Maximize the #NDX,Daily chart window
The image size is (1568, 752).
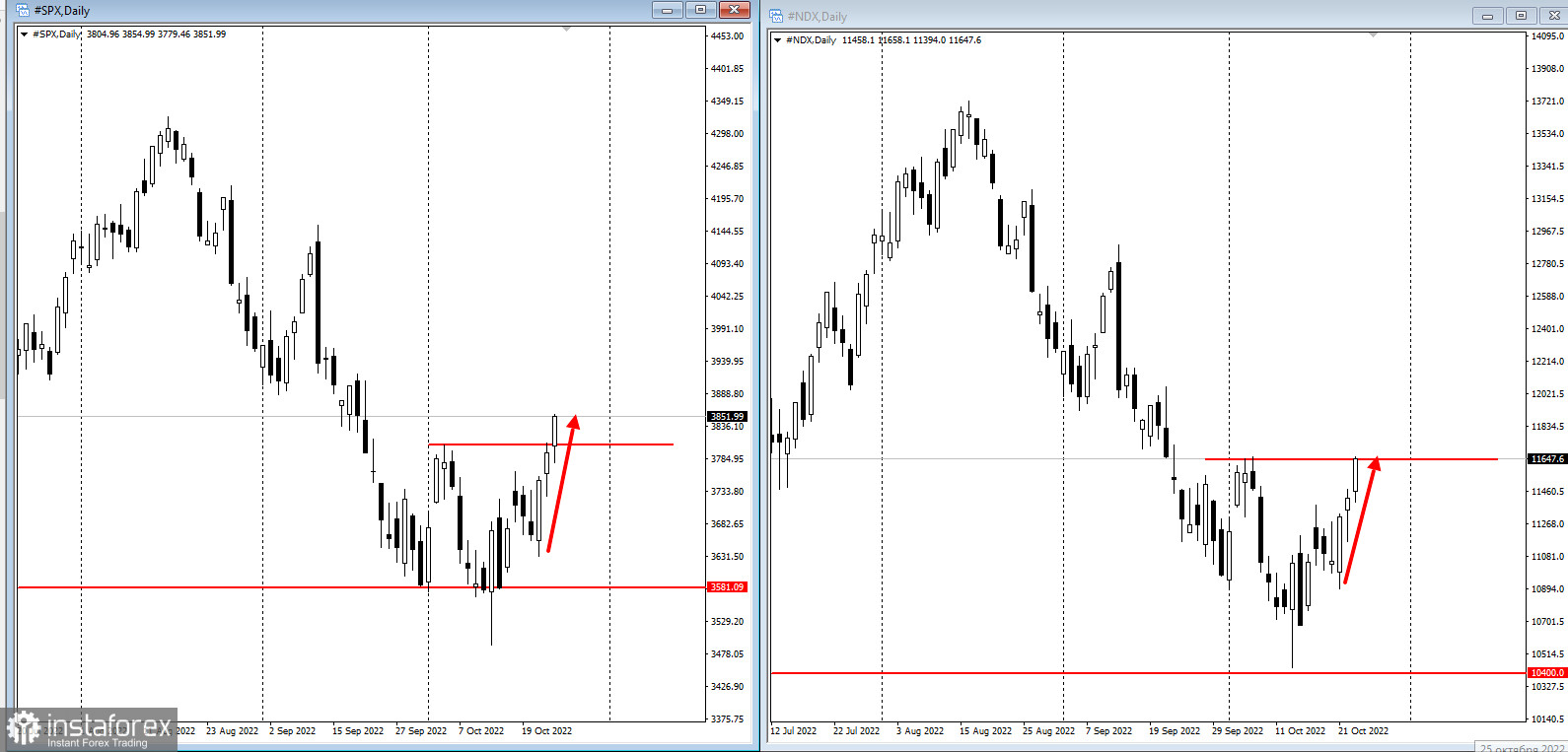coord(1521,16)
